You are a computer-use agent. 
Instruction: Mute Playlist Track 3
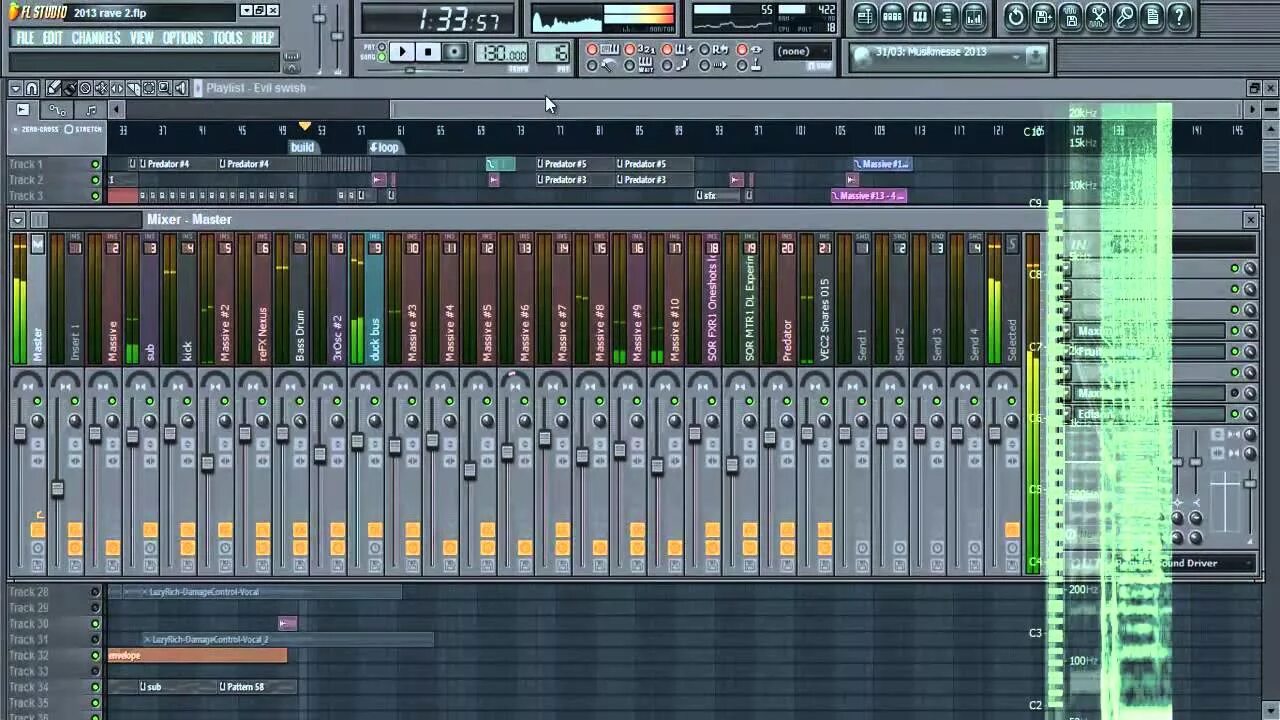click(96, 196)
